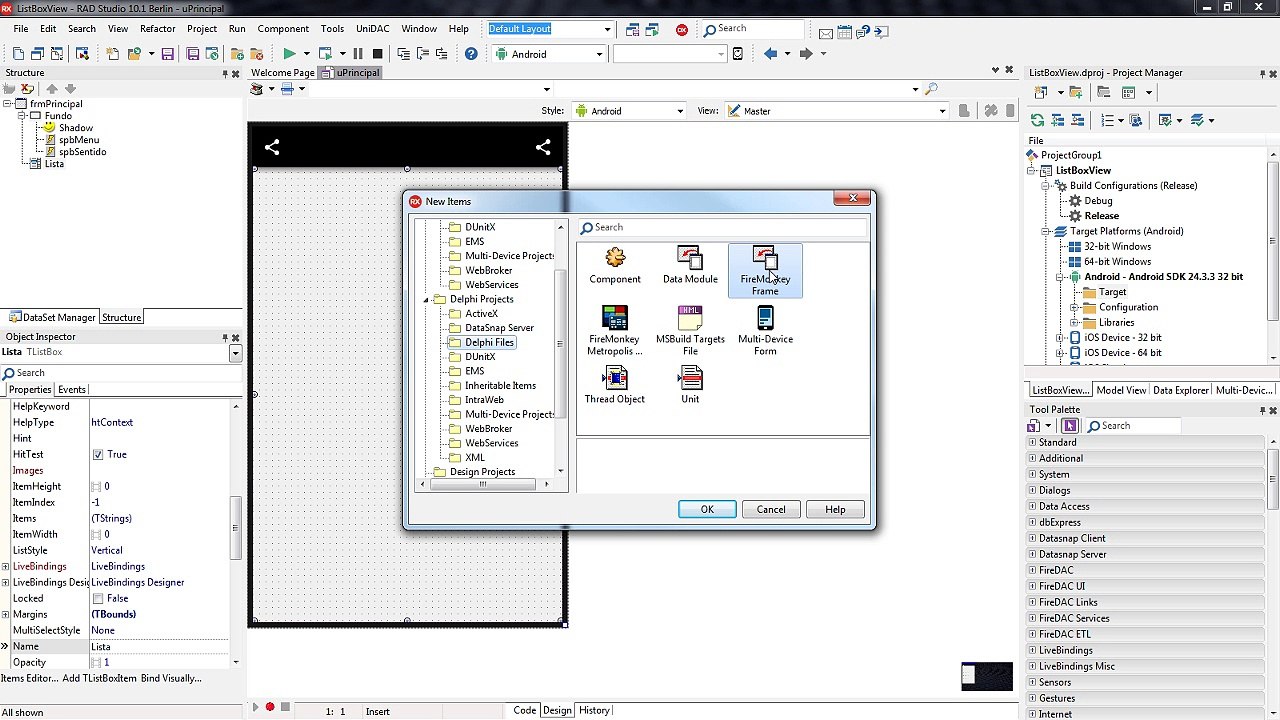Switch to the Code tab
1280x720 pixels.
click(x=525, y=710)
